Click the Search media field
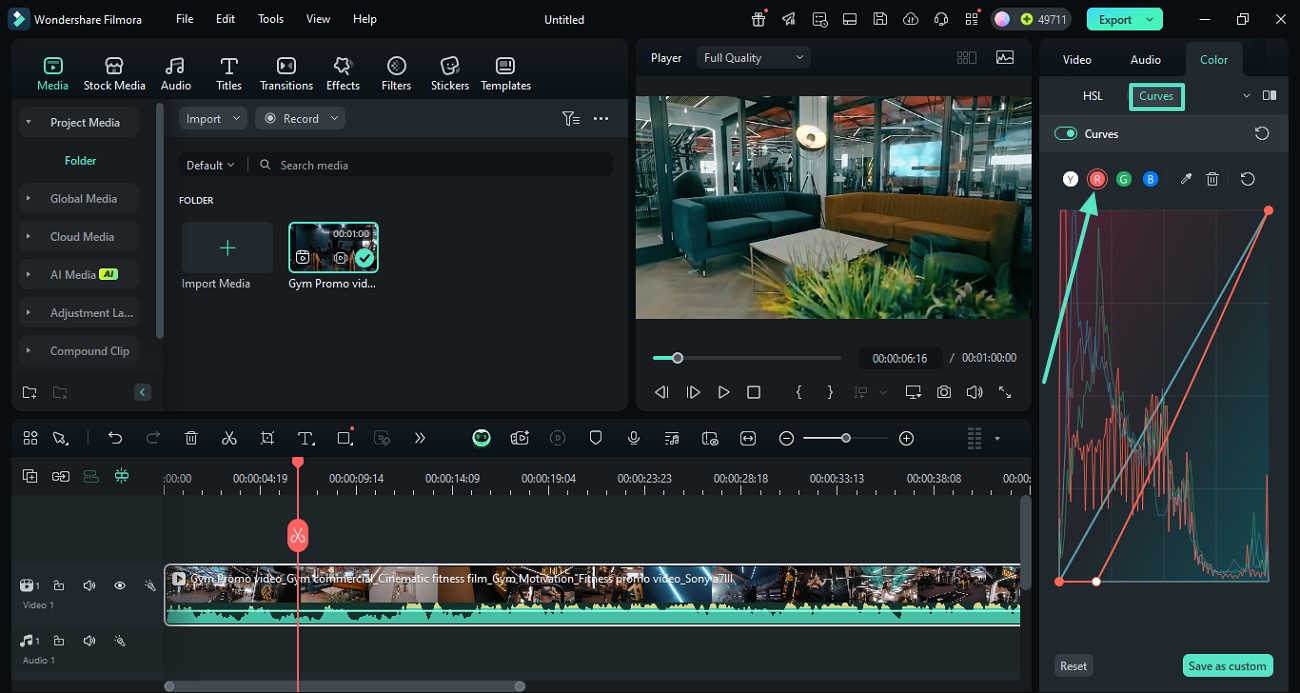The image size is (1300, 693). pos(434,165)
